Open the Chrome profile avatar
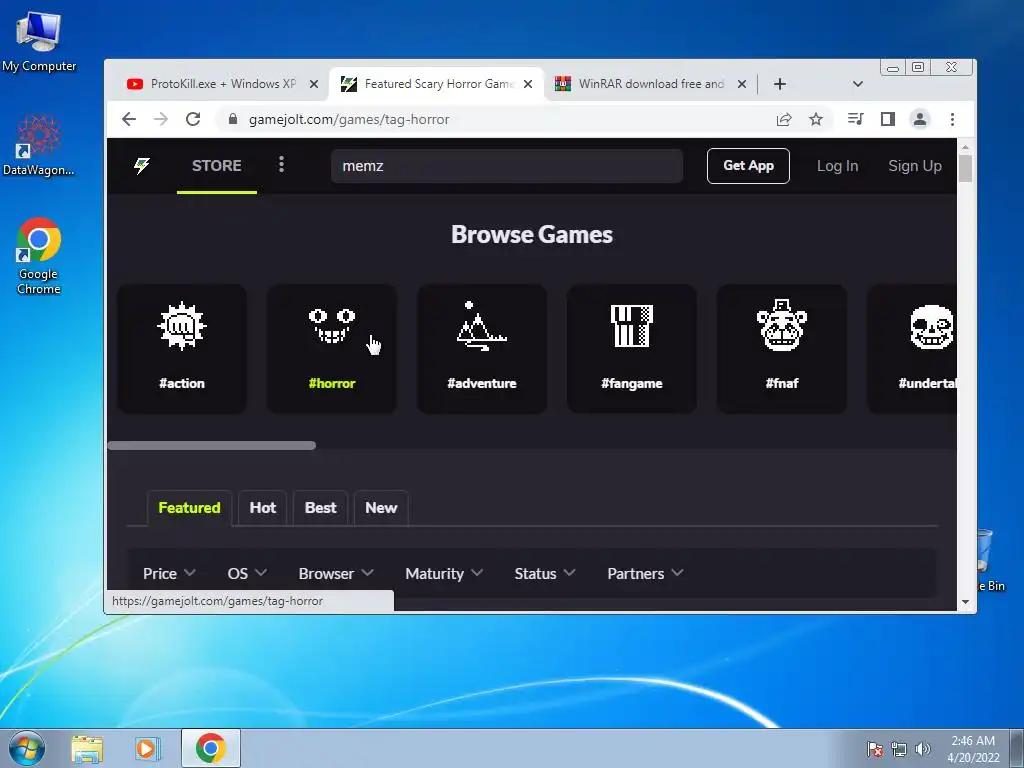 (x=920, y=119)
